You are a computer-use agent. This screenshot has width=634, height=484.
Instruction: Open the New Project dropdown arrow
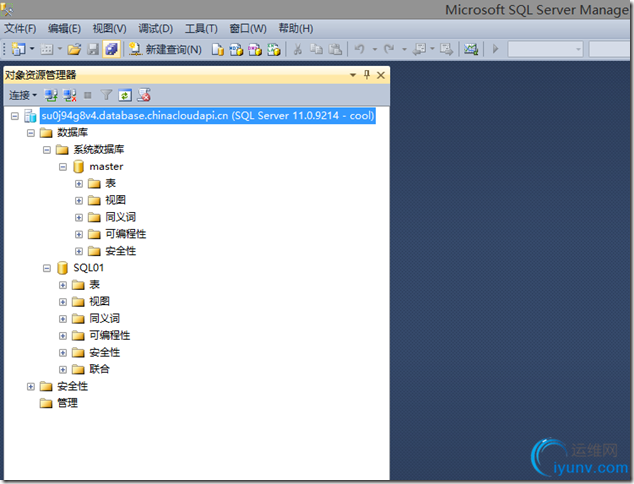32,49
